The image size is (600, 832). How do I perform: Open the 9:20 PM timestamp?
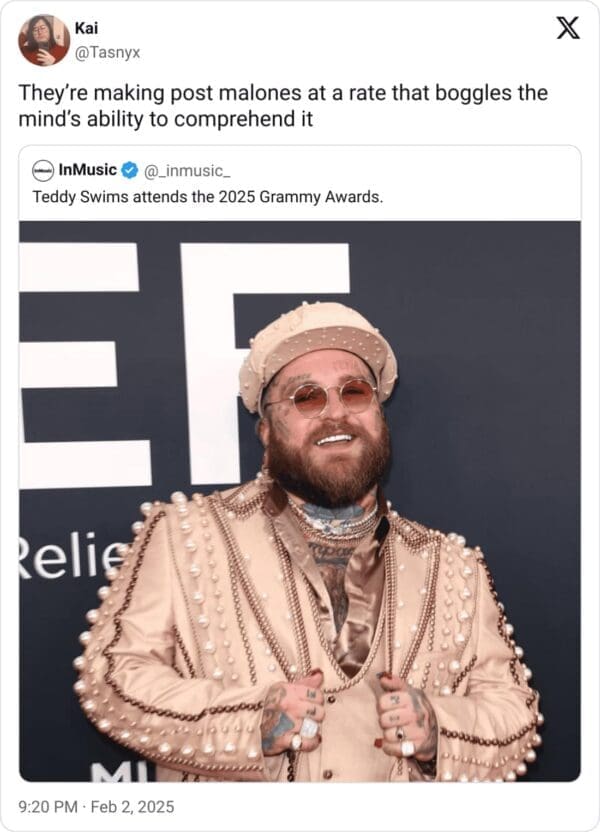tap(48, 807)
